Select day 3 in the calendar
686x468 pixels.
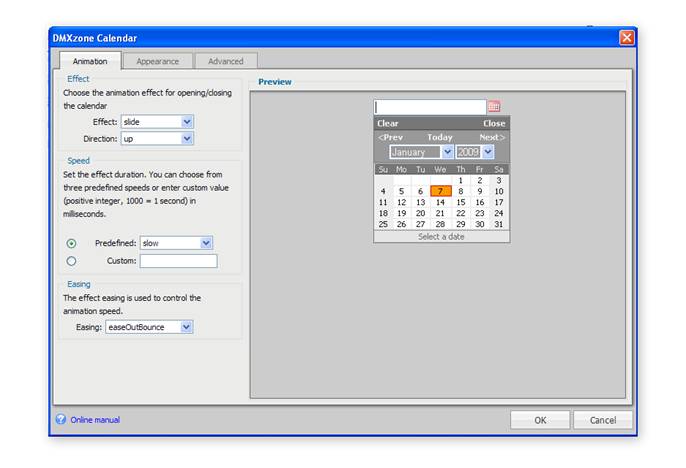pos(498,180)
